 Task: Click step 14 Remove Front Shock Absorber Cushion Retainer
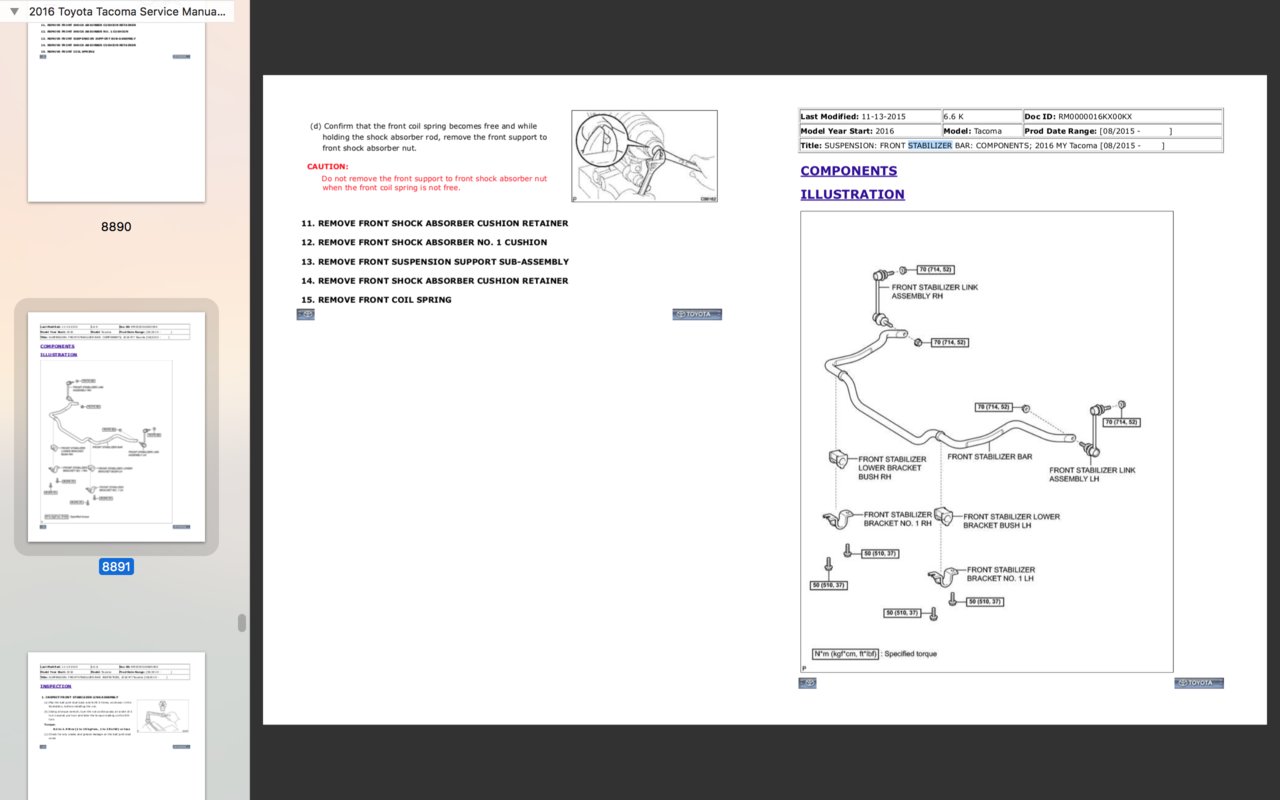tap(435, 281)
